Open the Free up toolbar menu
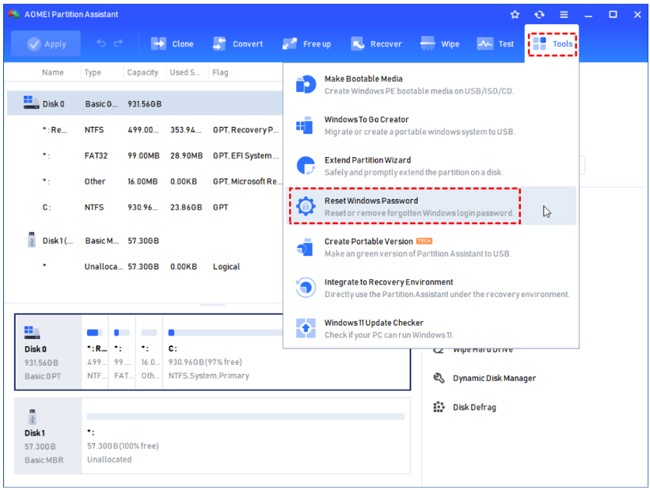 click(307, 44)
